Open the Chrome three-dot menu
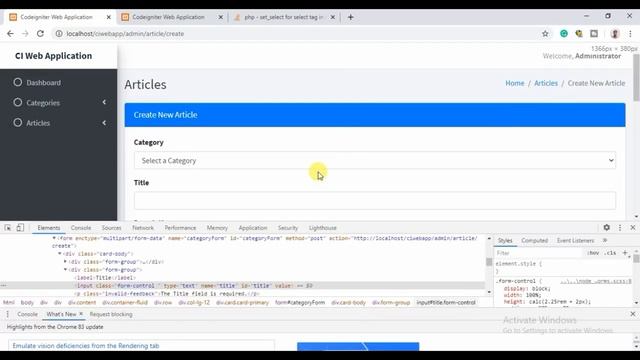The height and width of the screenshot is (360, 640). click(x=630, y=34)
